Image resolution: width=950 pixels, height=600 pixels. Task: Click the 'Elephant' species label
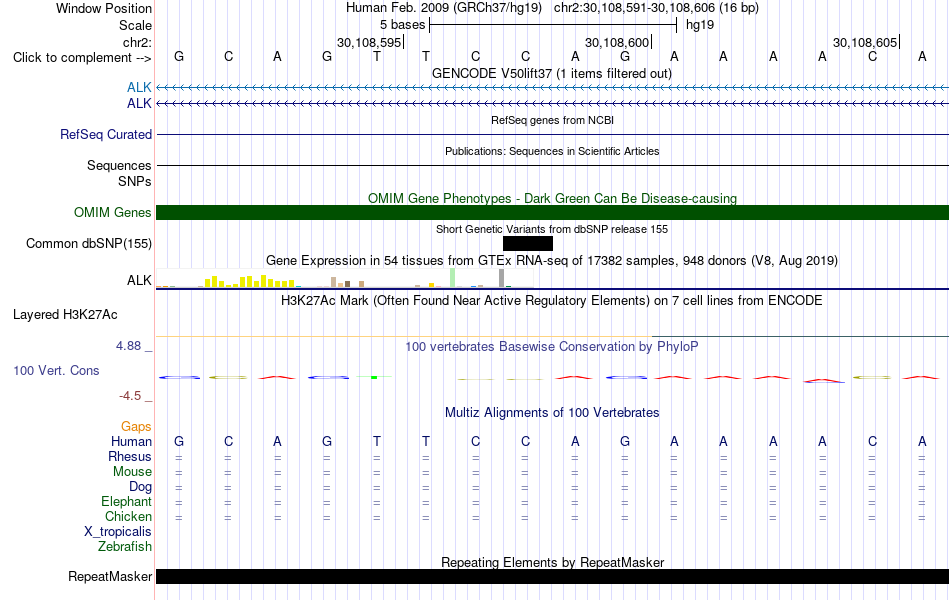[x=127, y=501]
